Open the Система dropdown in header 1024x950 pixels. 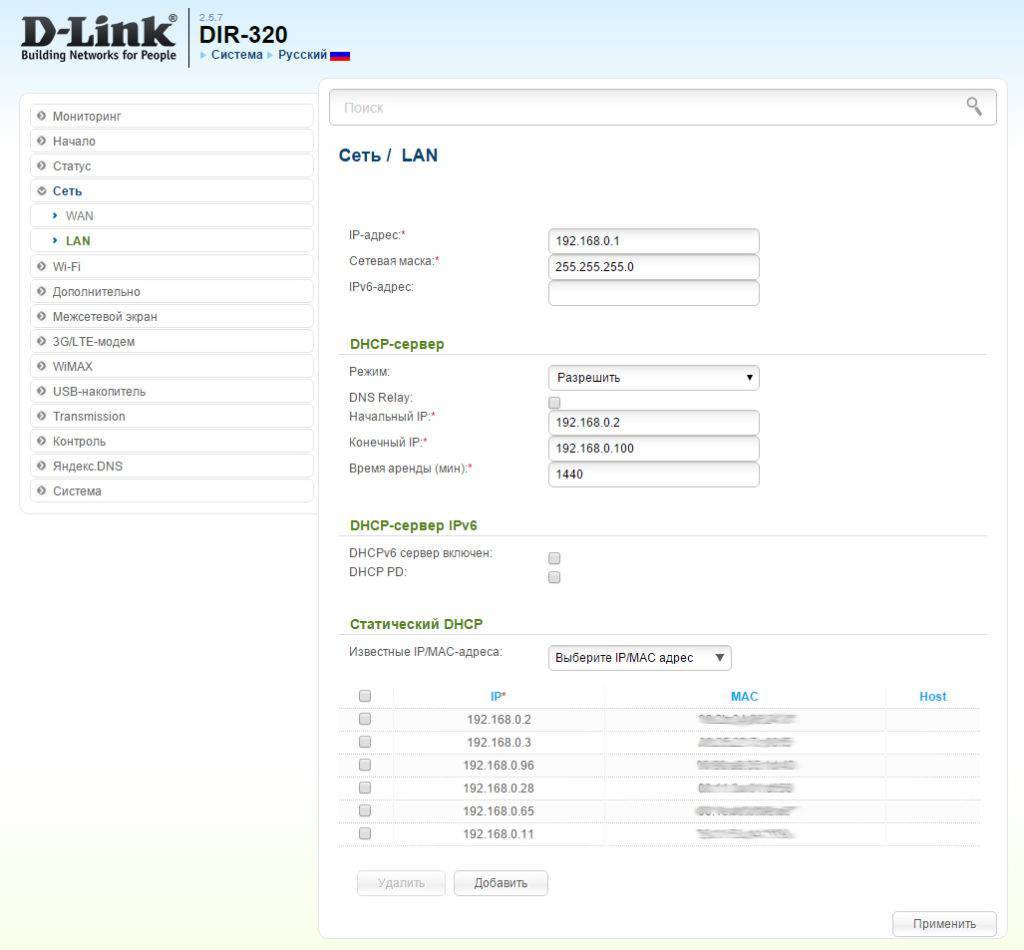coord(236,55)
